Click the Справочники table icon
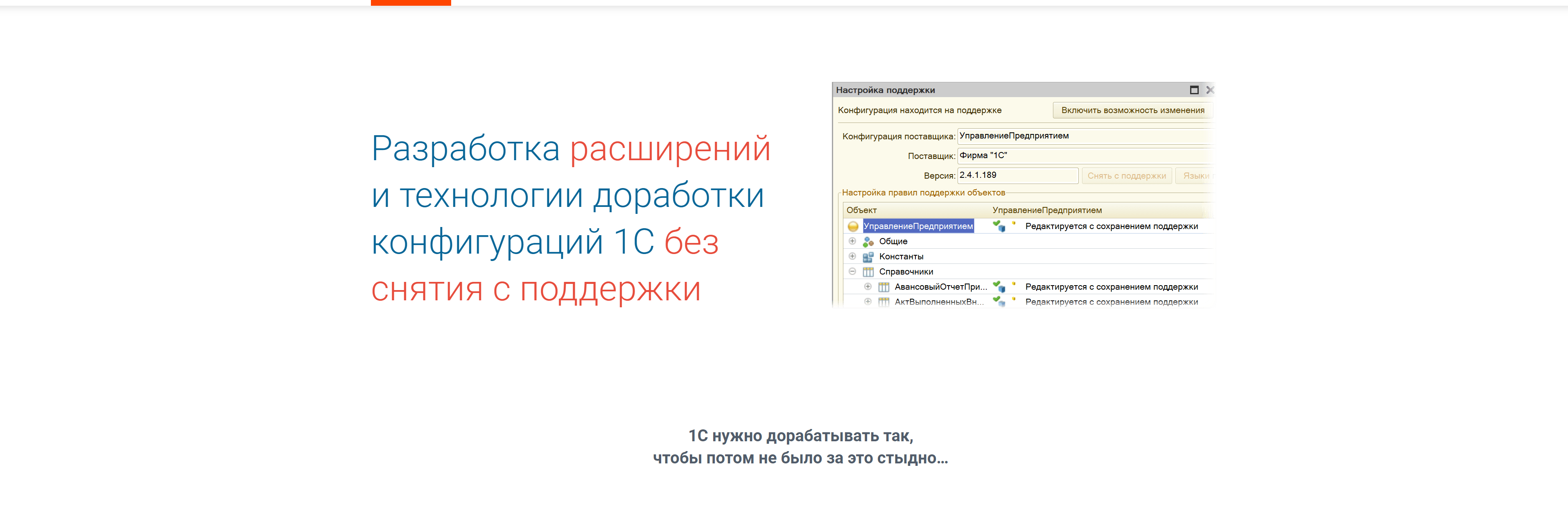The width and height of the screenshot is (1568, 531). 868,272
